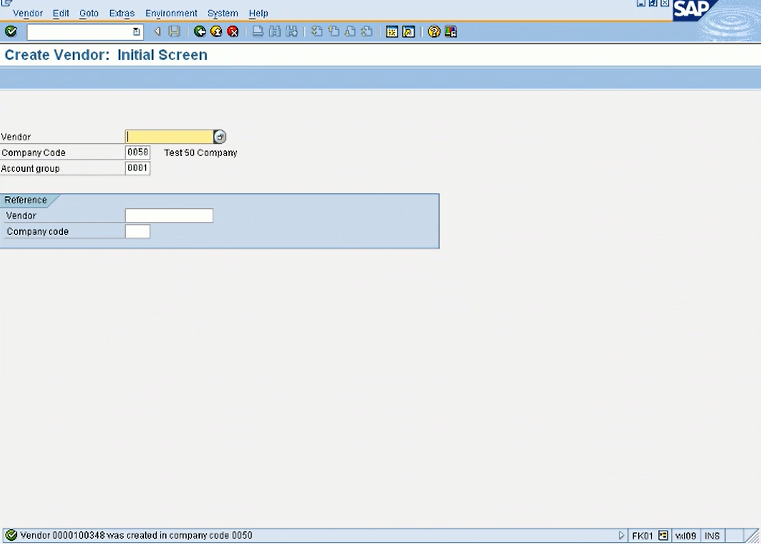This screenshot has width=761, height=544.
Task: Open the Vendor field search help button
Action: click(x=220, y=137)
